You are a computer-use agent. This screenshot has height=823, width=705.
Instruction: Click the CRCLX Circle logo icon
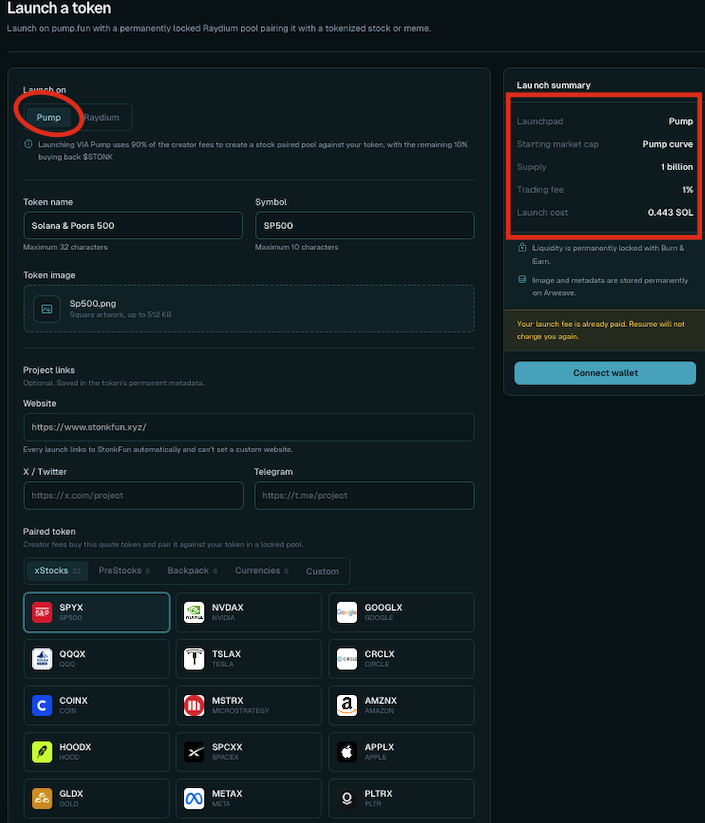pyautogui.click(x=347, y=659)
